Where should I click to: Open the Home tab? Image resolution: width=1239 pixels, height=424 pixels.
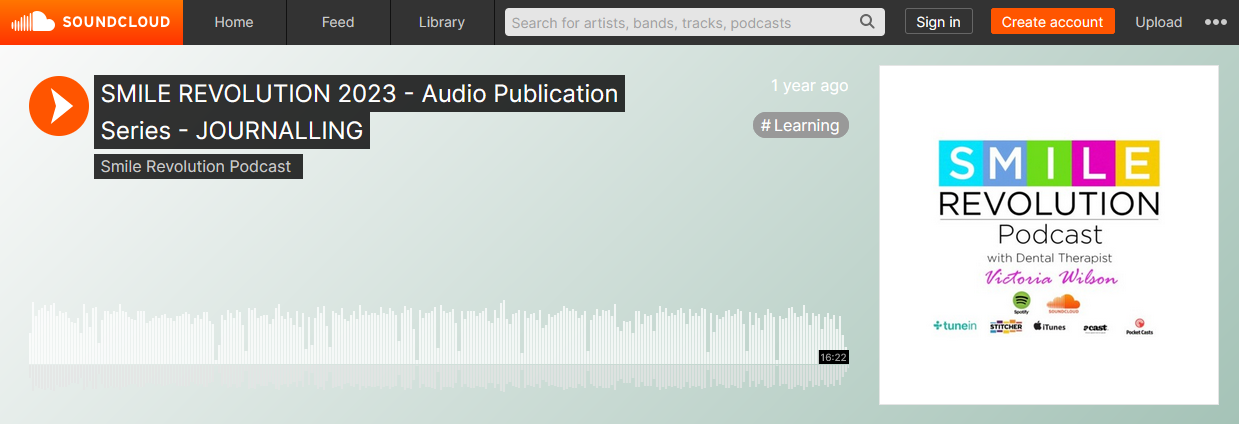[x=234, y=22]
